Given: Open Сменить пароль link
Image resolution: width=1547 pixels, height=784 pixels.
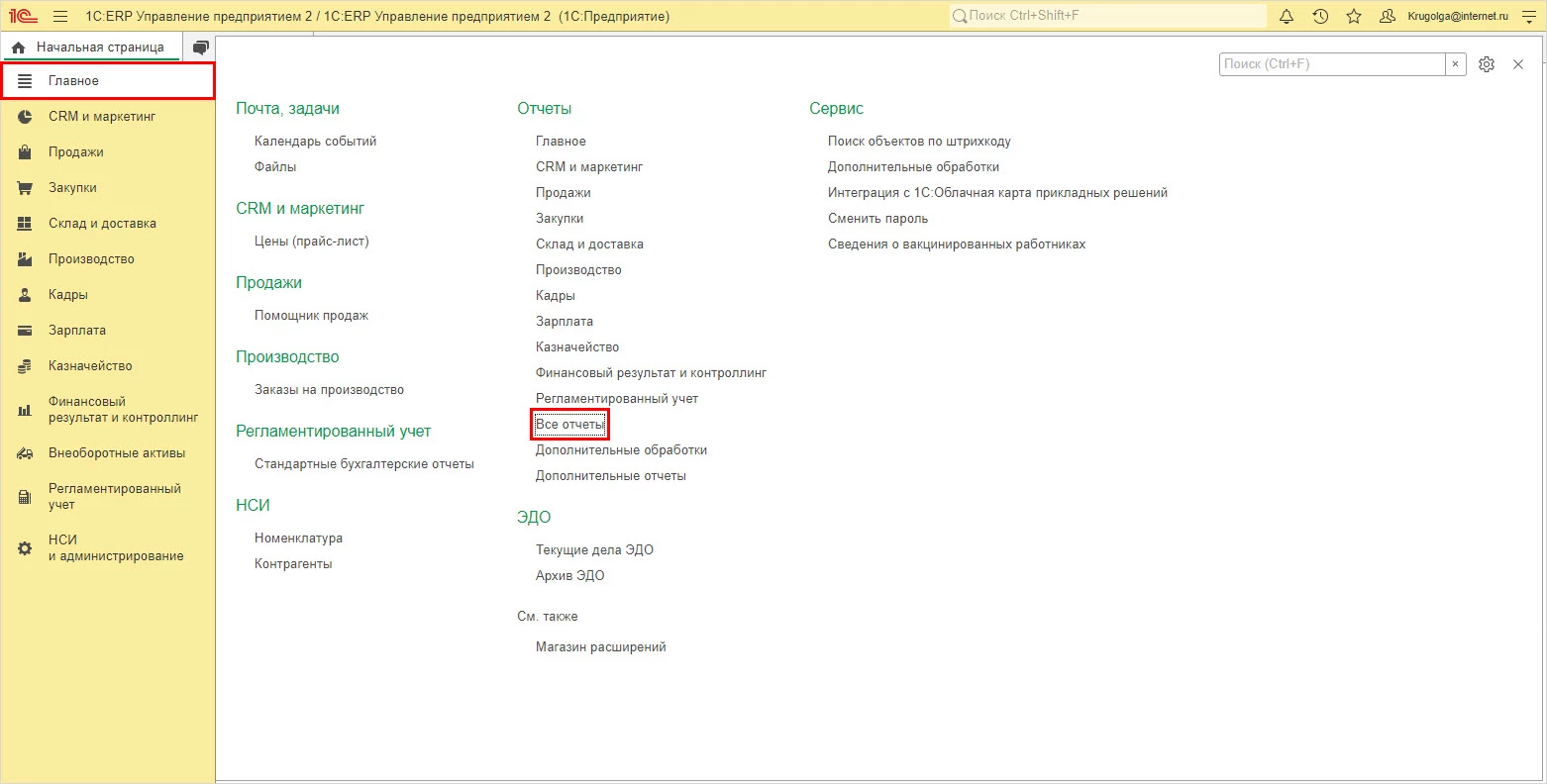Looking at the screenshot, I should click(x=877, y=219).
